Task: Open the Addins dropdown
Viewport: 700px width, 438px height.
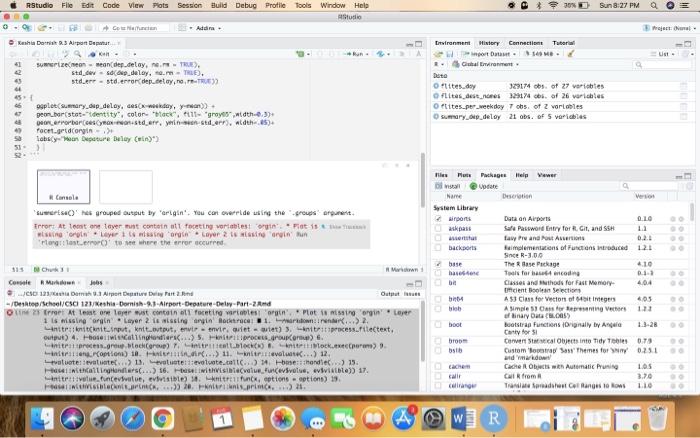Action: click(208, 28)
